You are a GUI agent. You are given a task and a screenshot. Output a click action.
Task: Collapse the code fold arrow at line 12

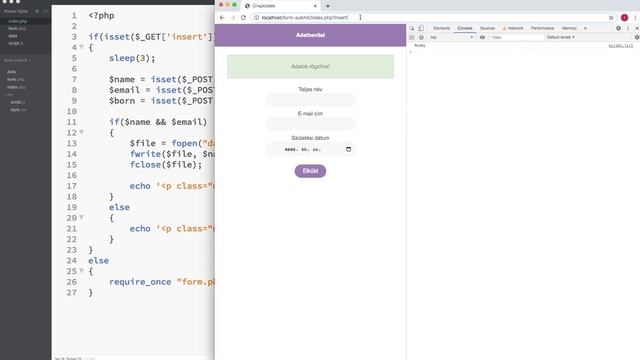[x=81, y=132]
